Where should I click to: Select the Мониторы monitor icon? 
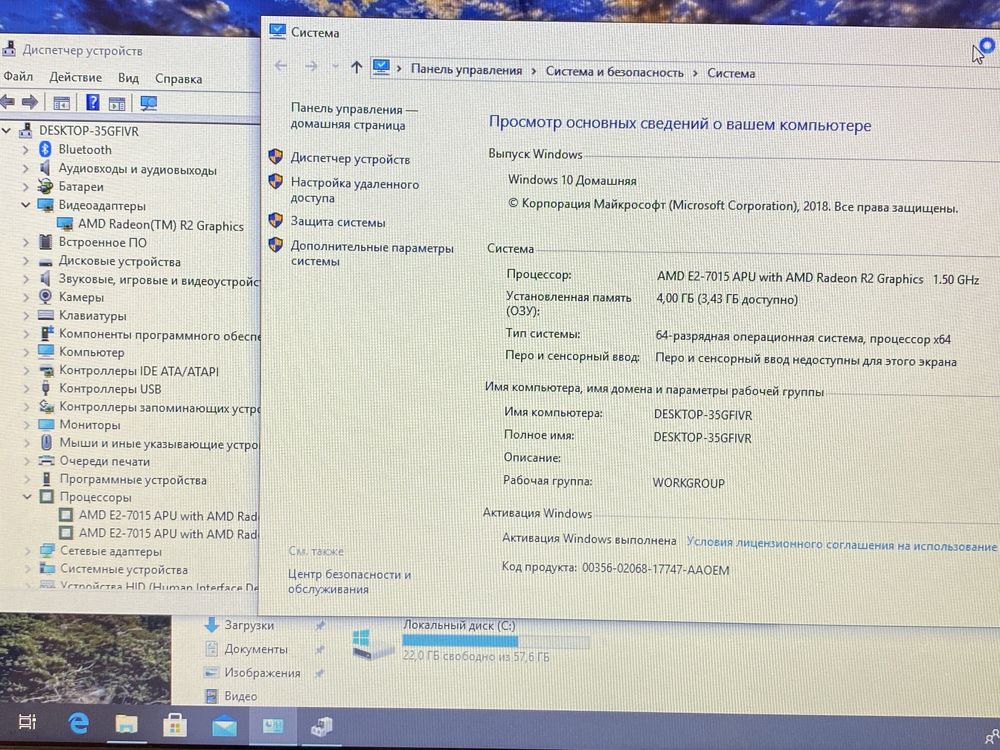(x=46, y=424)
